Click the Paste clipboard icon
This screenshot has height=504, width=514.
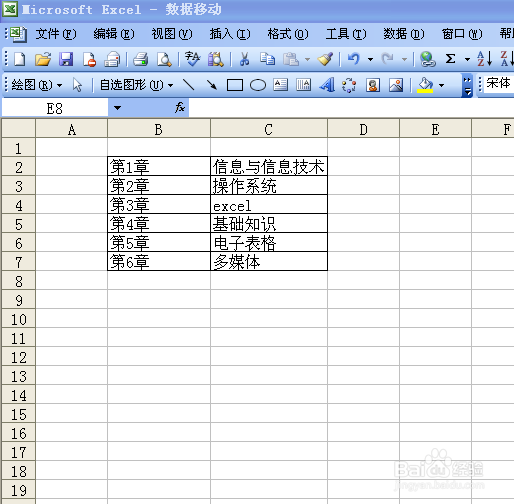click(291, 59)
